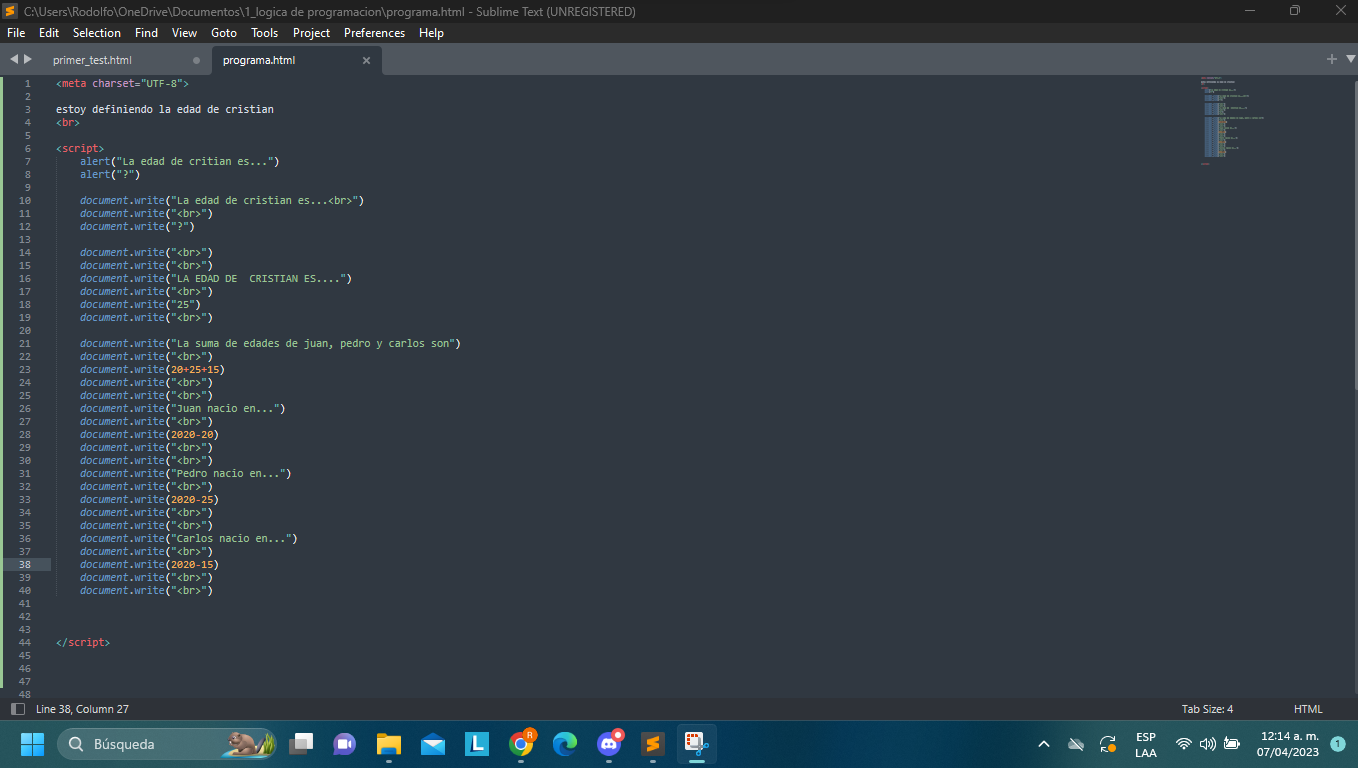Open the Find menu
This screenshot has height=768, width=1358.
pos(146,33)
